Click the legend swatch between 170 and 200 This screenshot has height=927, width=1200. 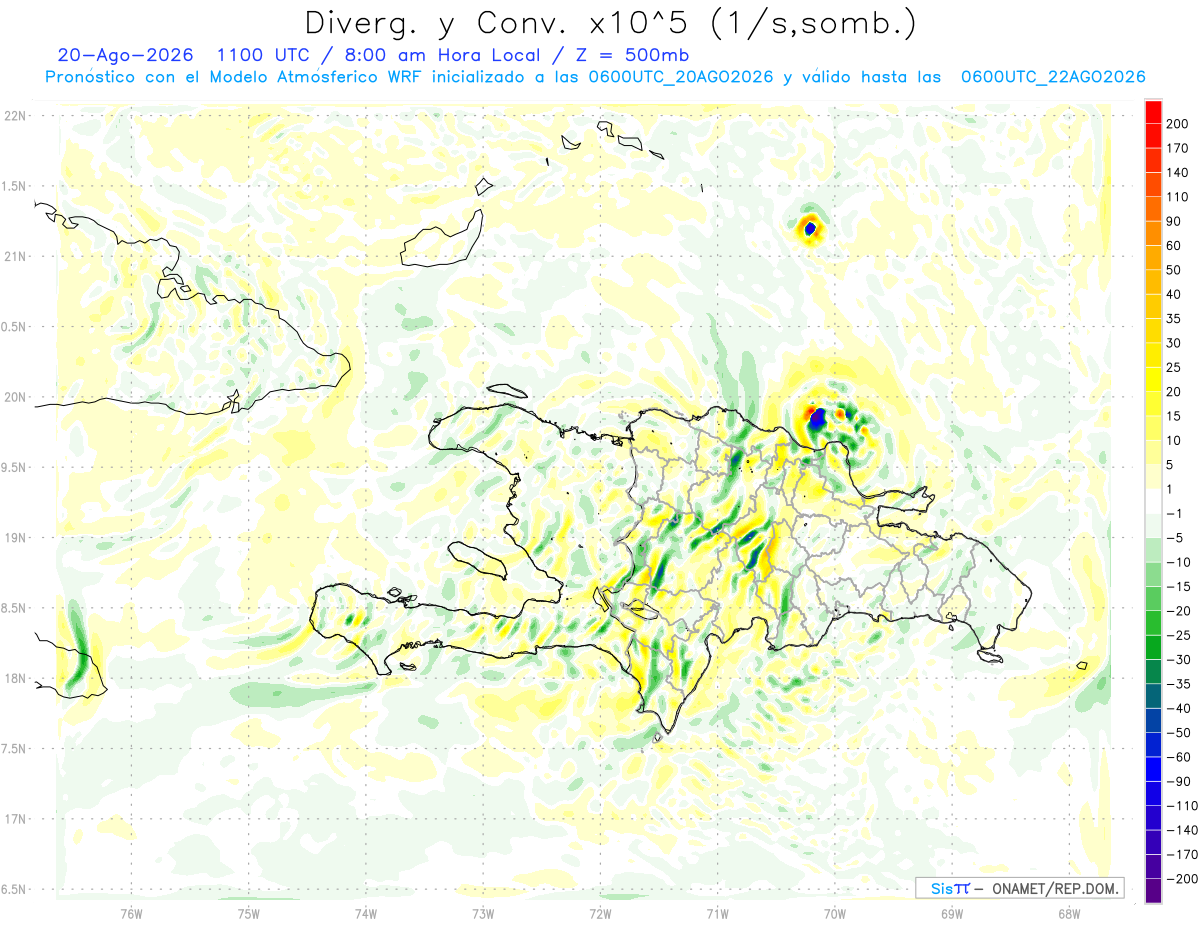[1153, 136]
